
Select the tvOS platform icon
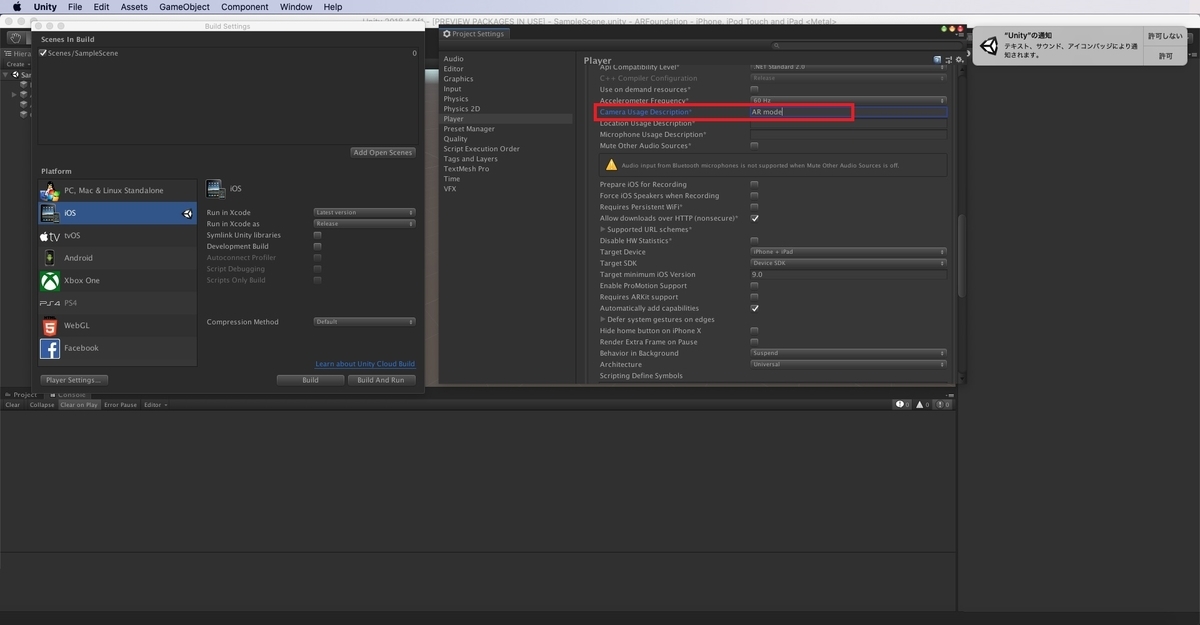pos(50,236)
